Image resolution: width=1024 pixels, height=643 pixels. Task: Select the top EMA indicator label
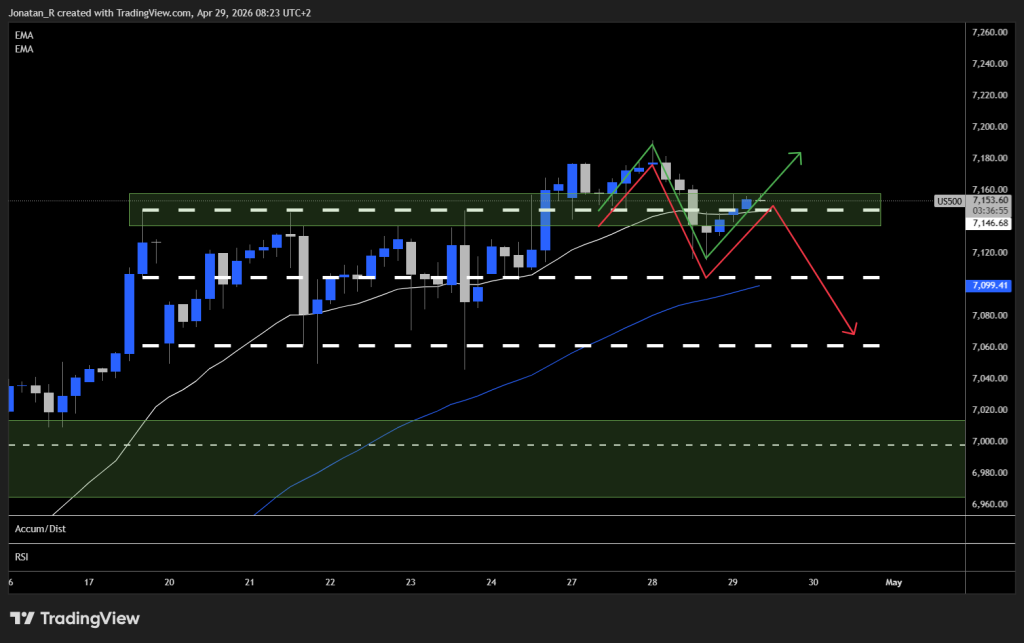point(22,35)
